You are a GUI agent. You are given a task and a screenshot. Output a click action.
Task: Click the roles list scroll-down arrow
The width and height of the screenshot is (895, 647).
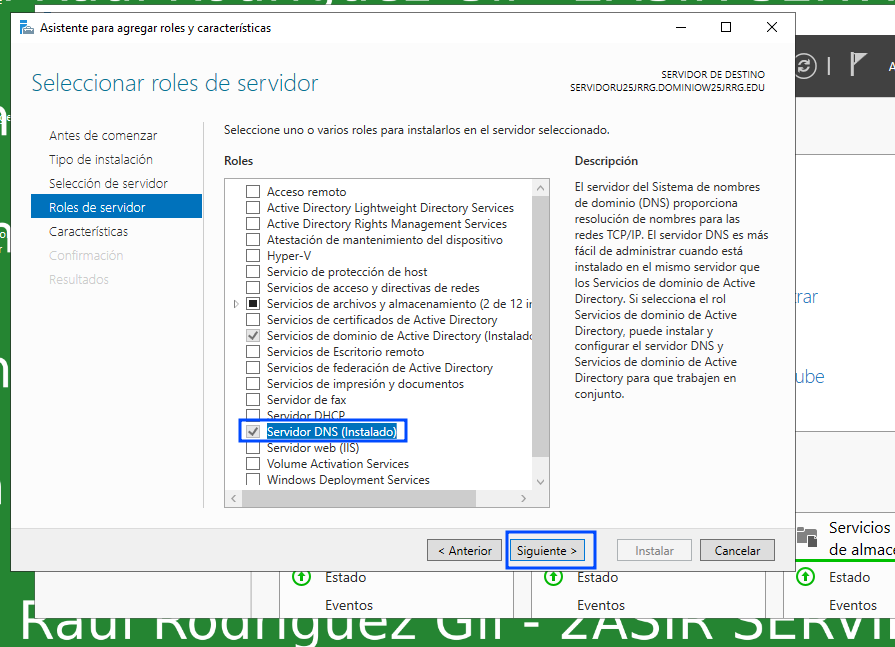point(541,482)
